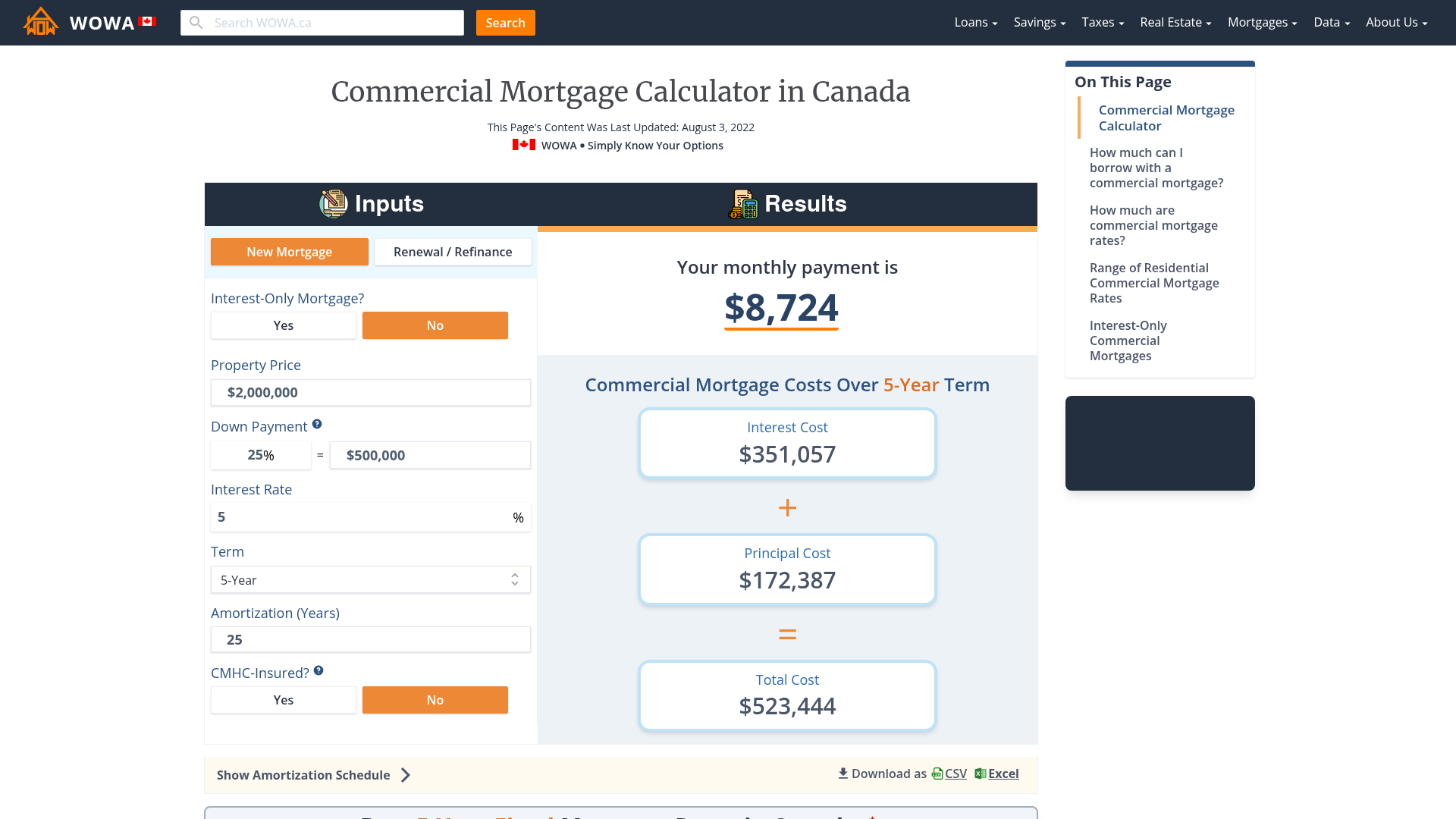The width and height of the screenshot is (1456, 819).
Task: Switch to Renewal / Refinance tab
Action: [452, 252]
